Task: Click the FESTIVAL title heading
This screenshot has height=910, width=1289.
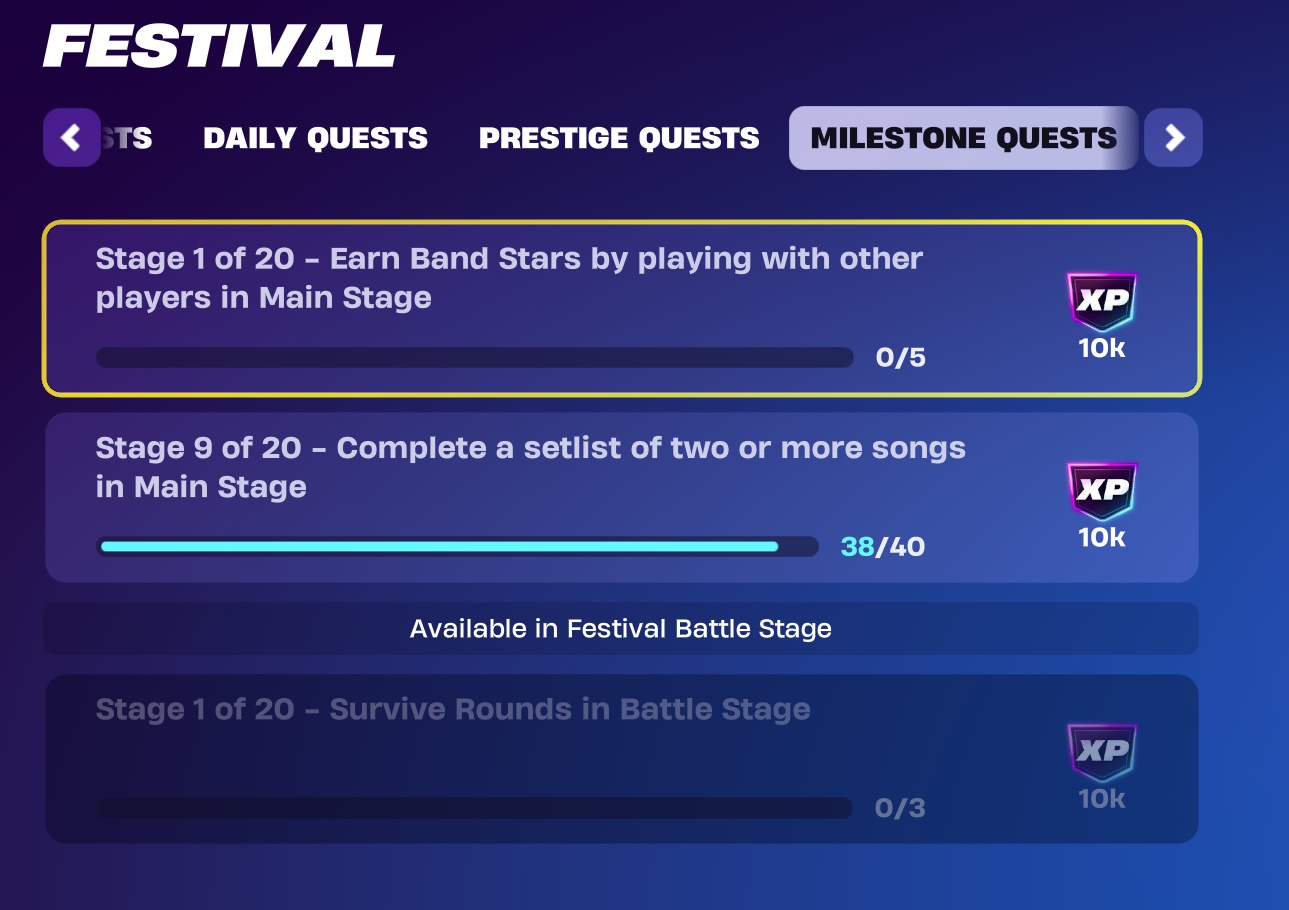Action: (x=219, y=46)
